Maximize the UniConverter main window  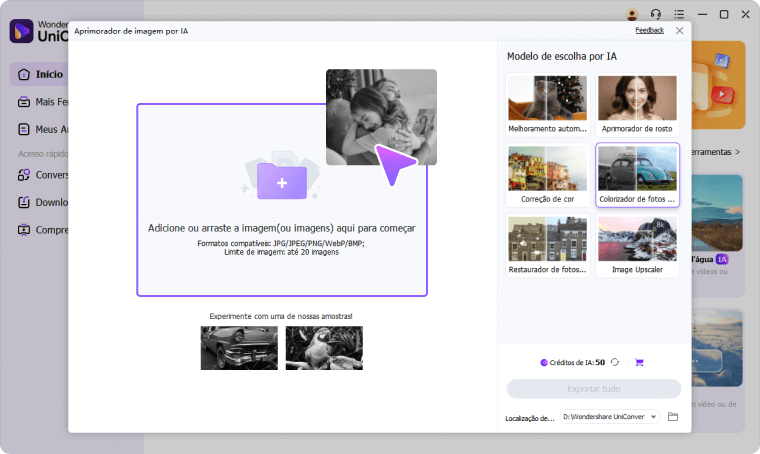[x=724, y=15]
